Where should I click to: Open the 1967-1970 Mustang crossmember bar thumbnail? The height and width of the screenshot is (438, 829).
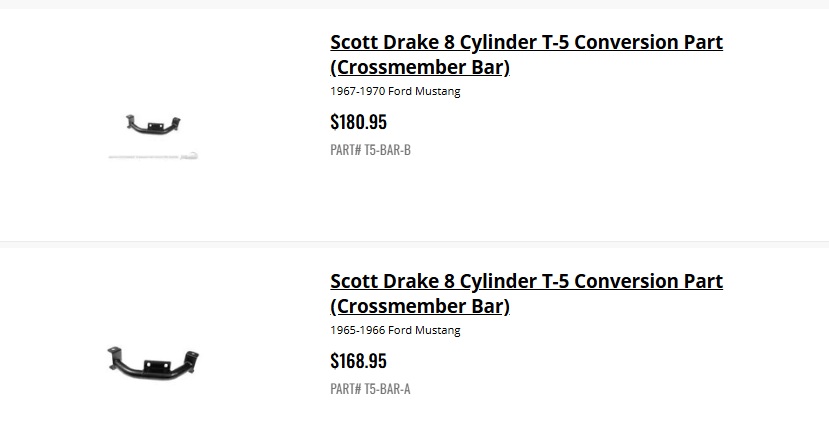click(x=153, y=125)
